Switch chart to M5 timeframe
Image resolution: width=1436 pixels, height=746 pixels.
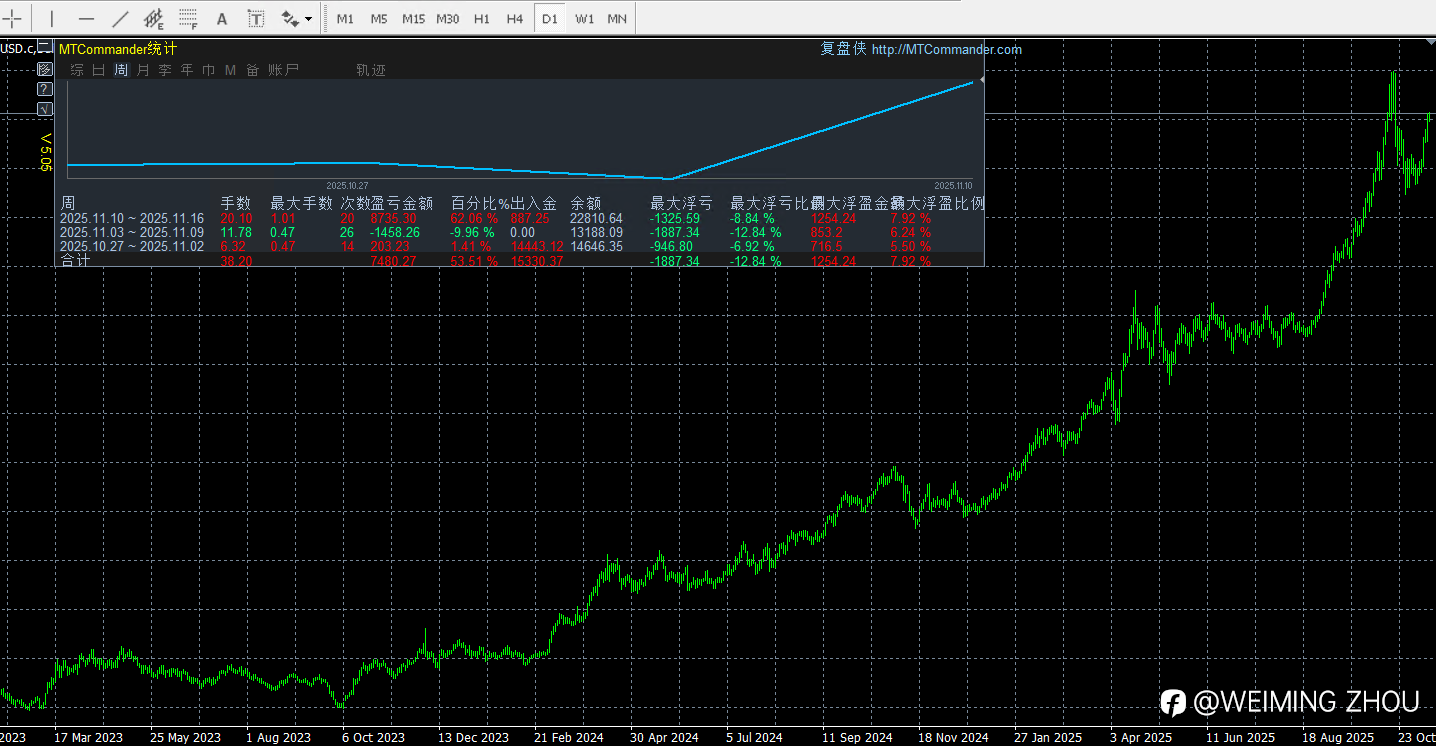click(379, 18)
